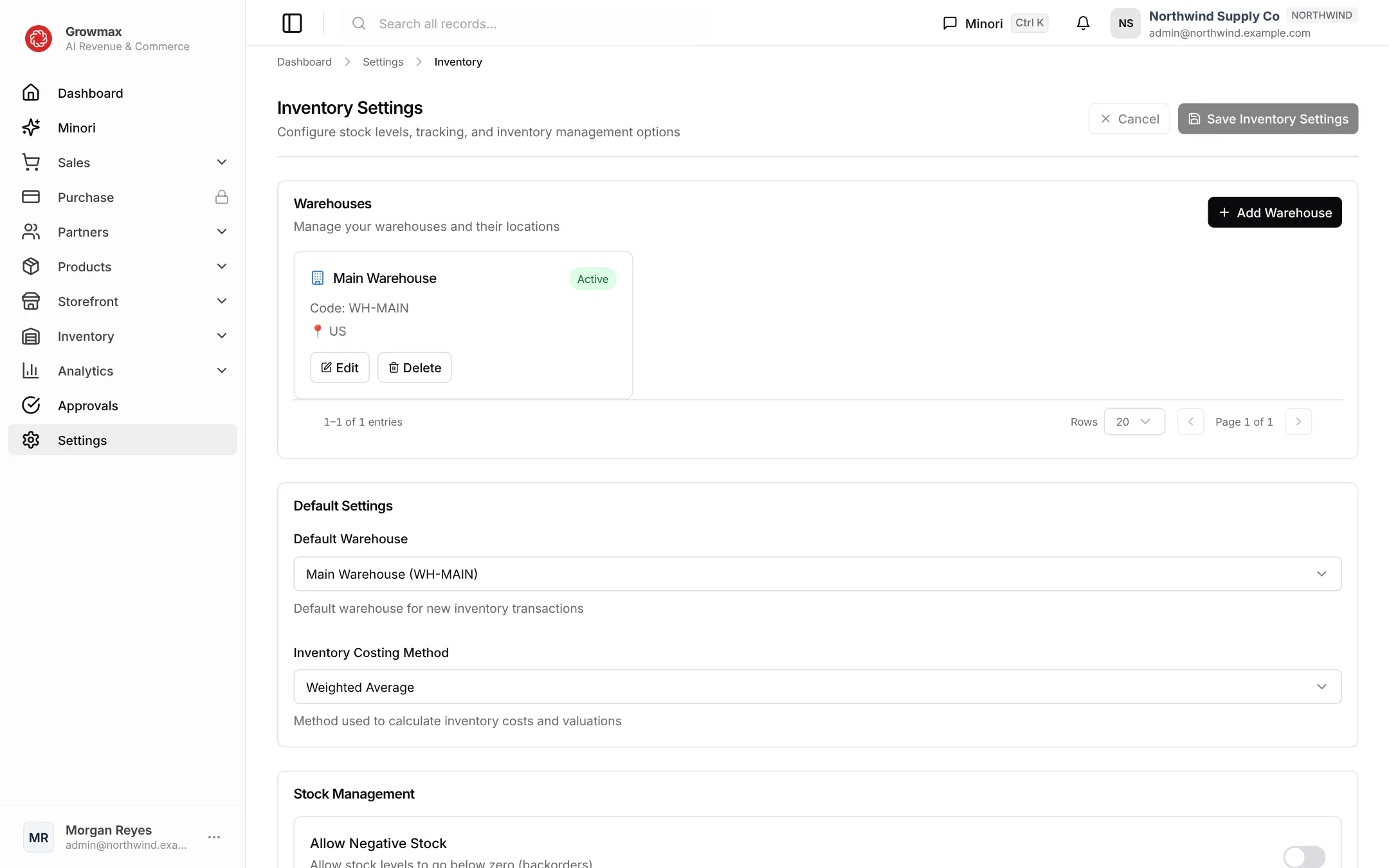Click the Storefront shop icon
This screenshot has width=1389, height=868.
coord(31,302)
